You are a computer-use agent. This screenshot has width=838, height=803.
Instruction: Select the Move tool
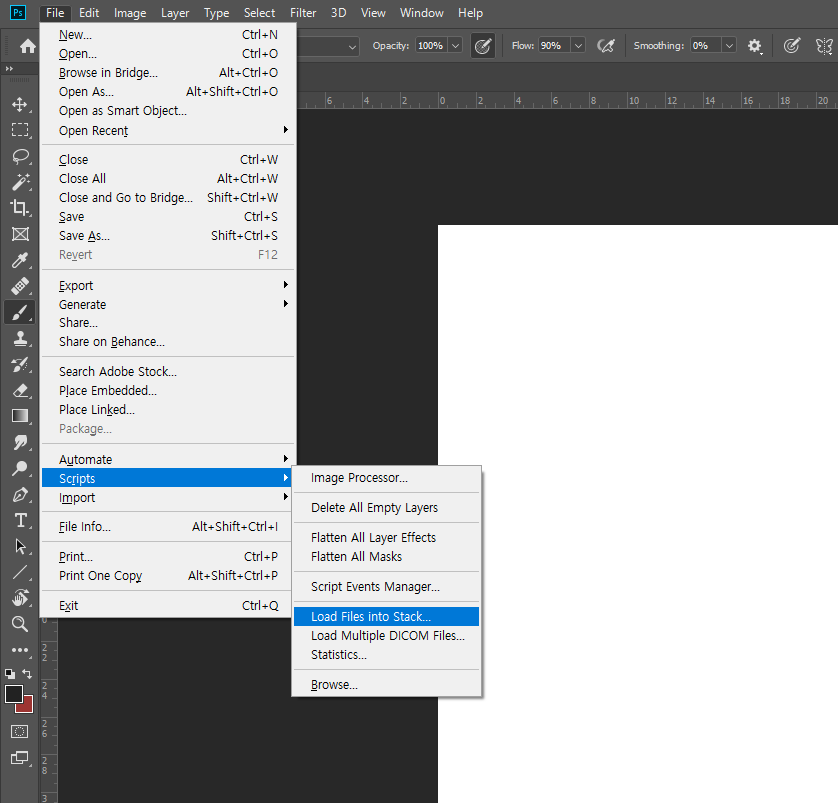pos(20,104)
